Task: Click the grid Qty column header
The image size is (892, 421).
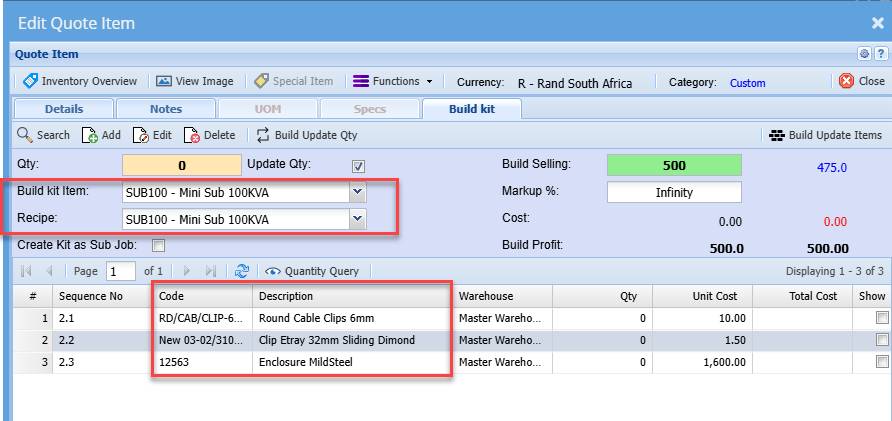Action: coord(602,296)
